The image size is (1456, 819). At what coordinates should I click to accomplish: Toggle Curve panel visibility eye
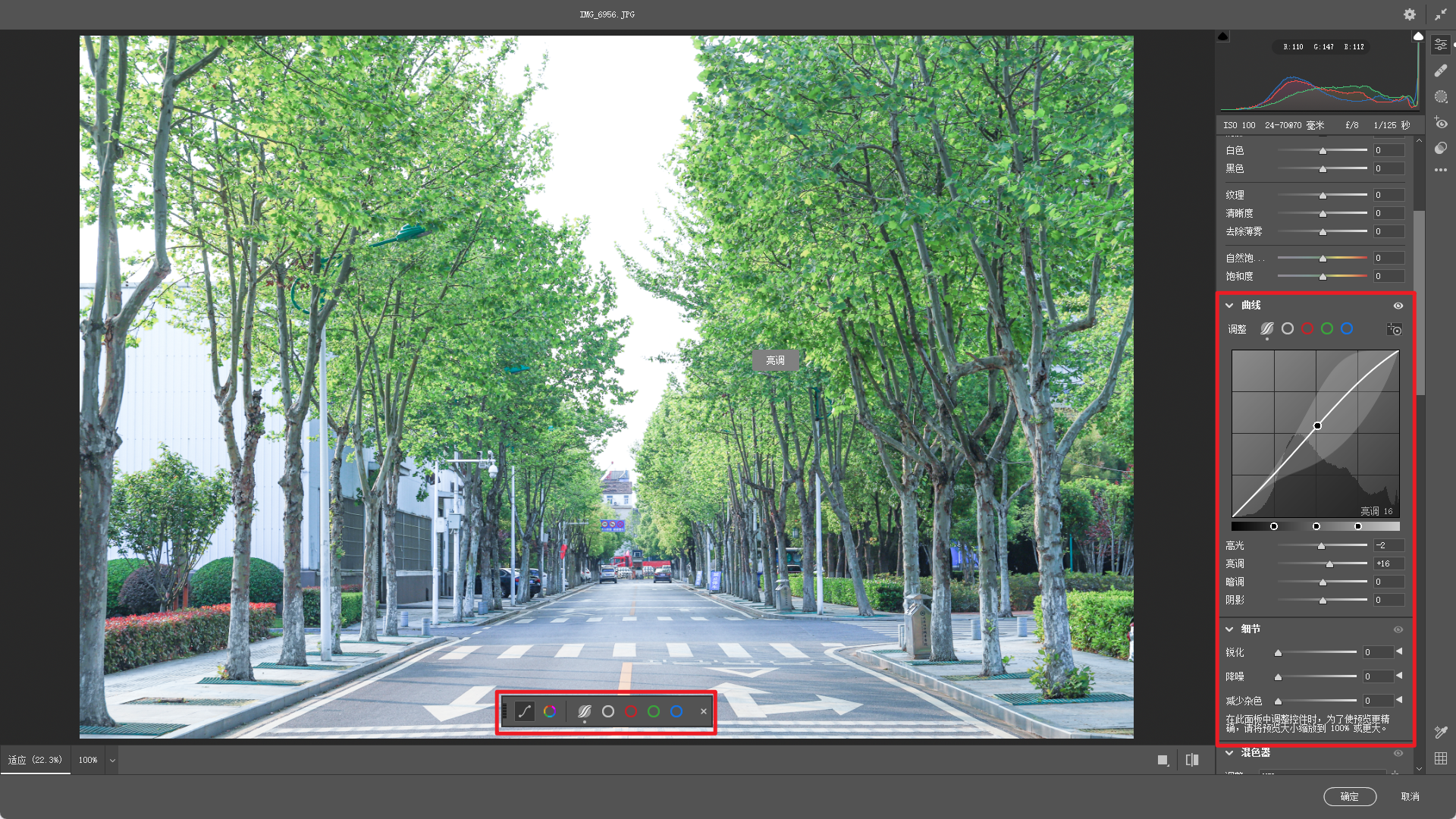click(1398, 306)
